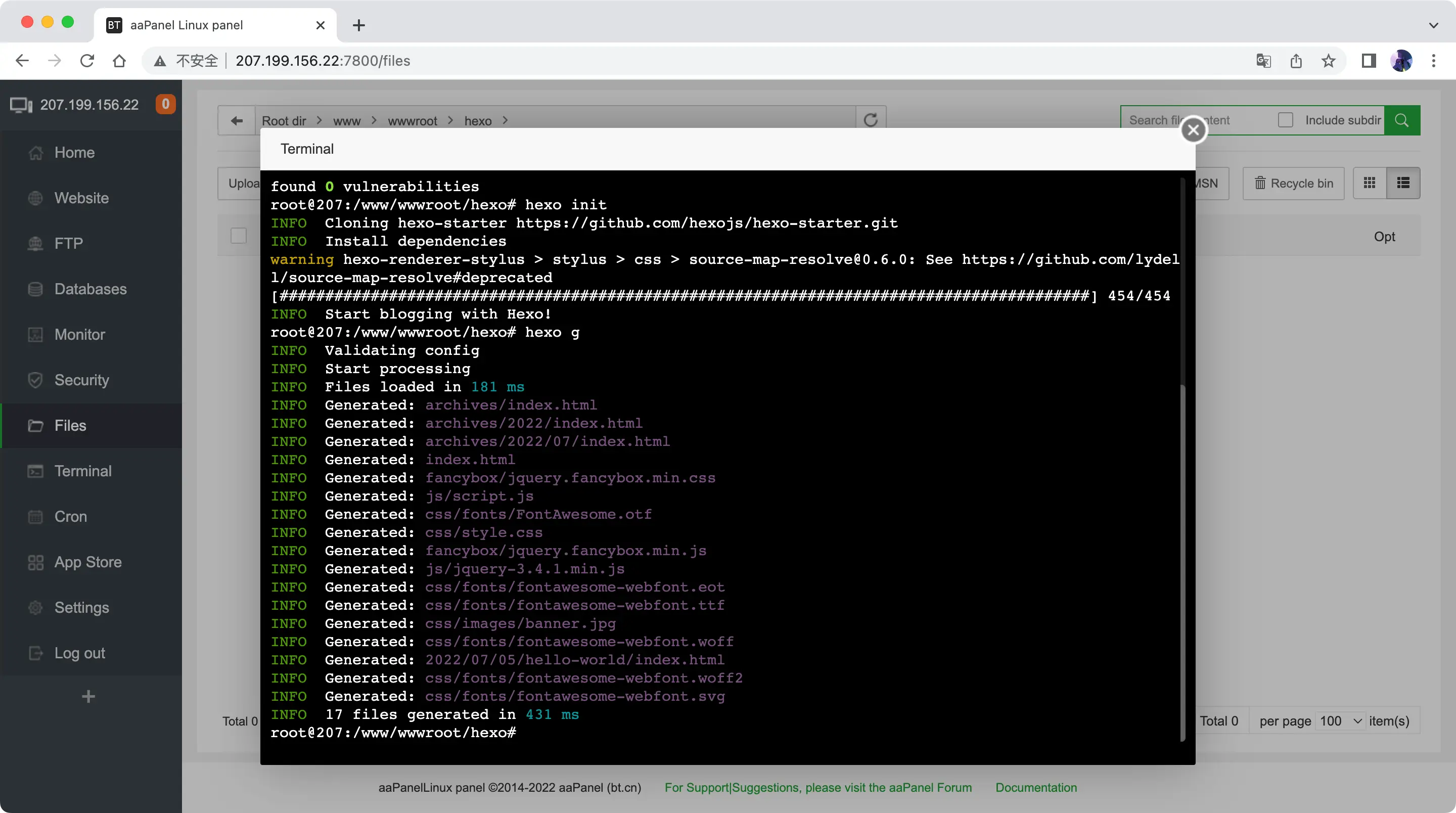Screen dimensions: 1456x813
Task: Add a shortcut with the sidebar plus
Action: click(x=89, y=697)
